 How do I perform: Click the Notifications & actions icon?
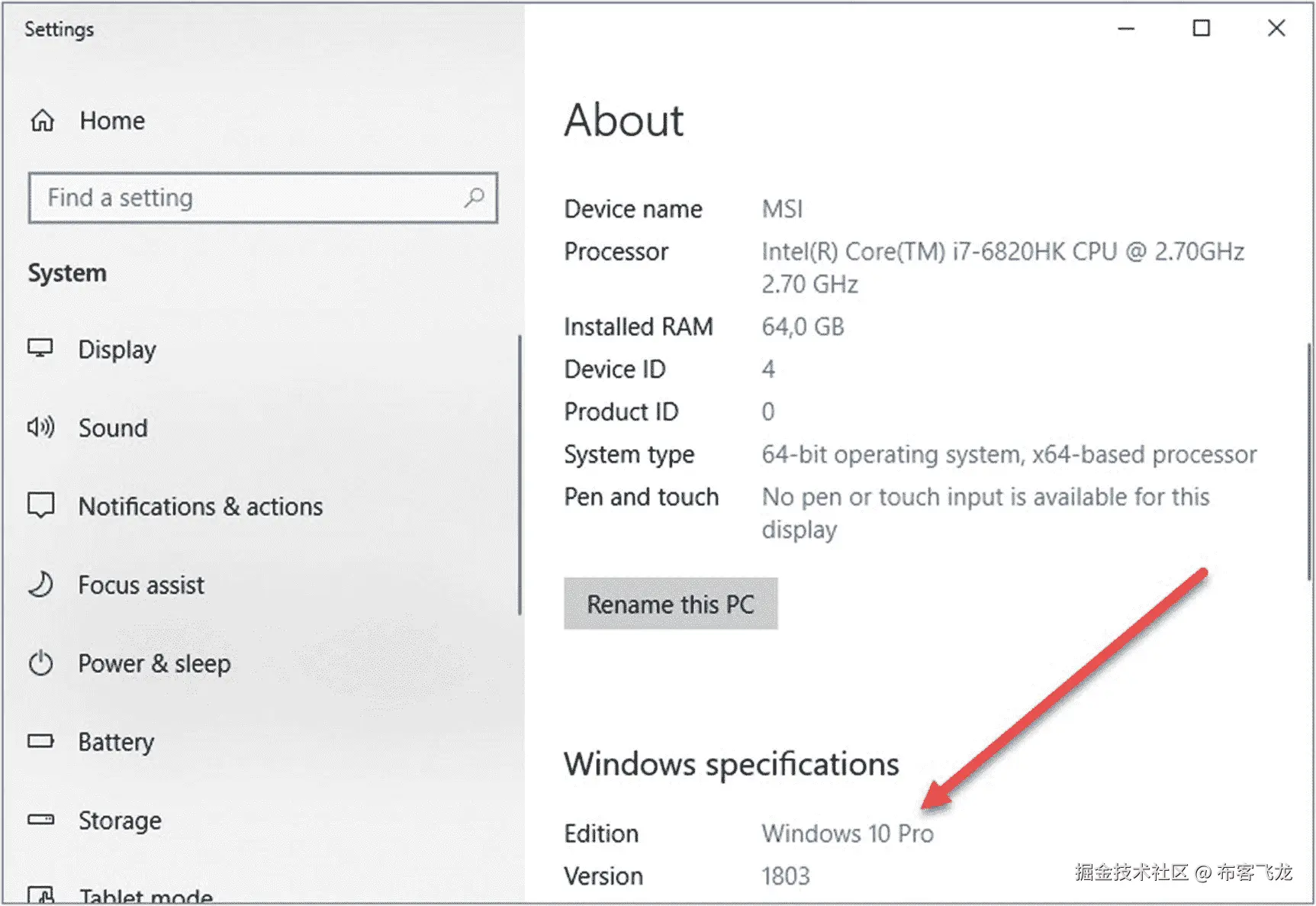(40, 505)
